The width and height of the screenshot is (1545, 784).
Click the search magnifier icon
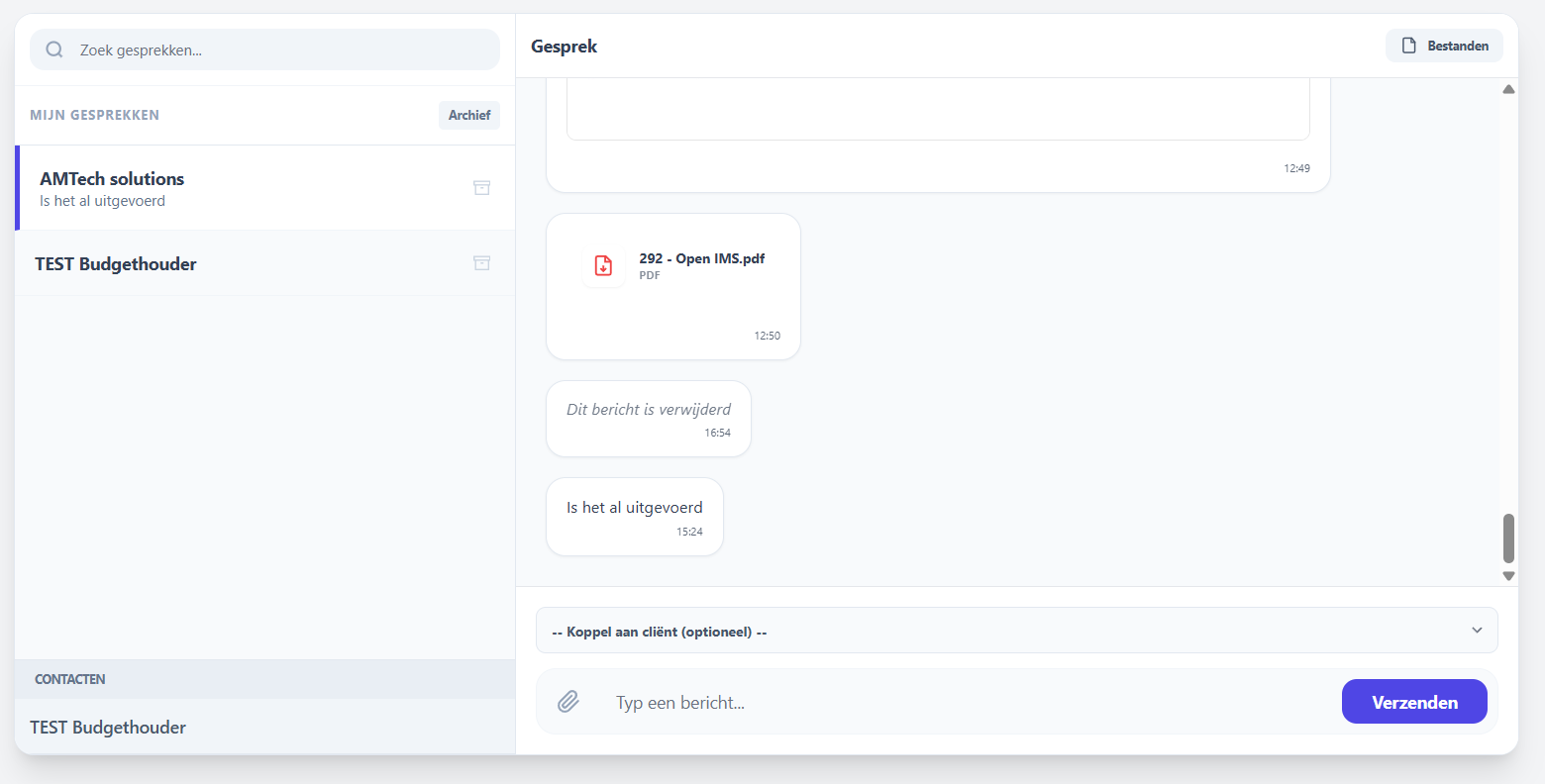point(53,49)
